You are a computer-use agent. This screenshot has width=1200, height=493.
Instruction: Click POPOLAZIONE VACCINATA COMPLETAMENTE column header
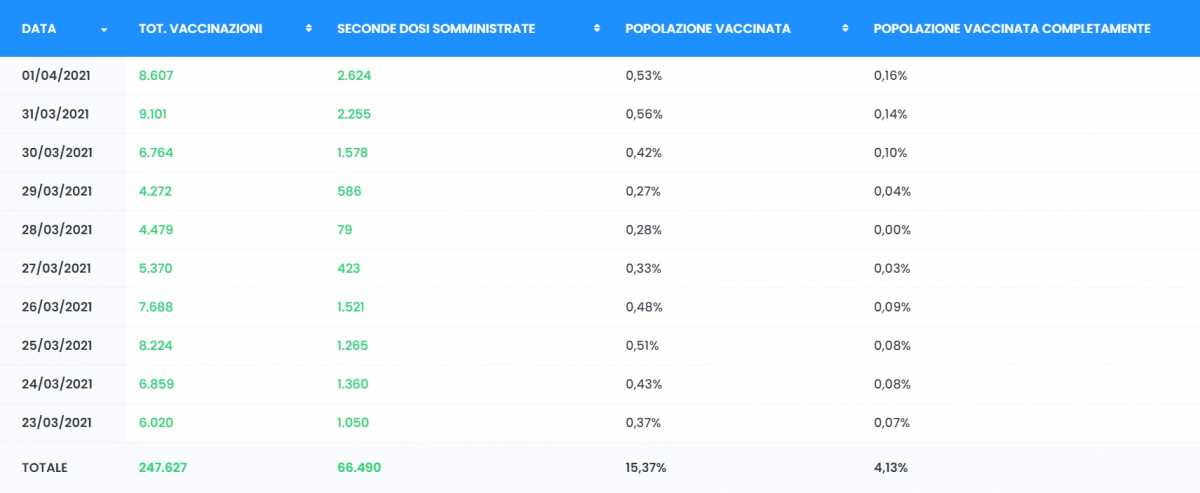tap(1012, 29)
